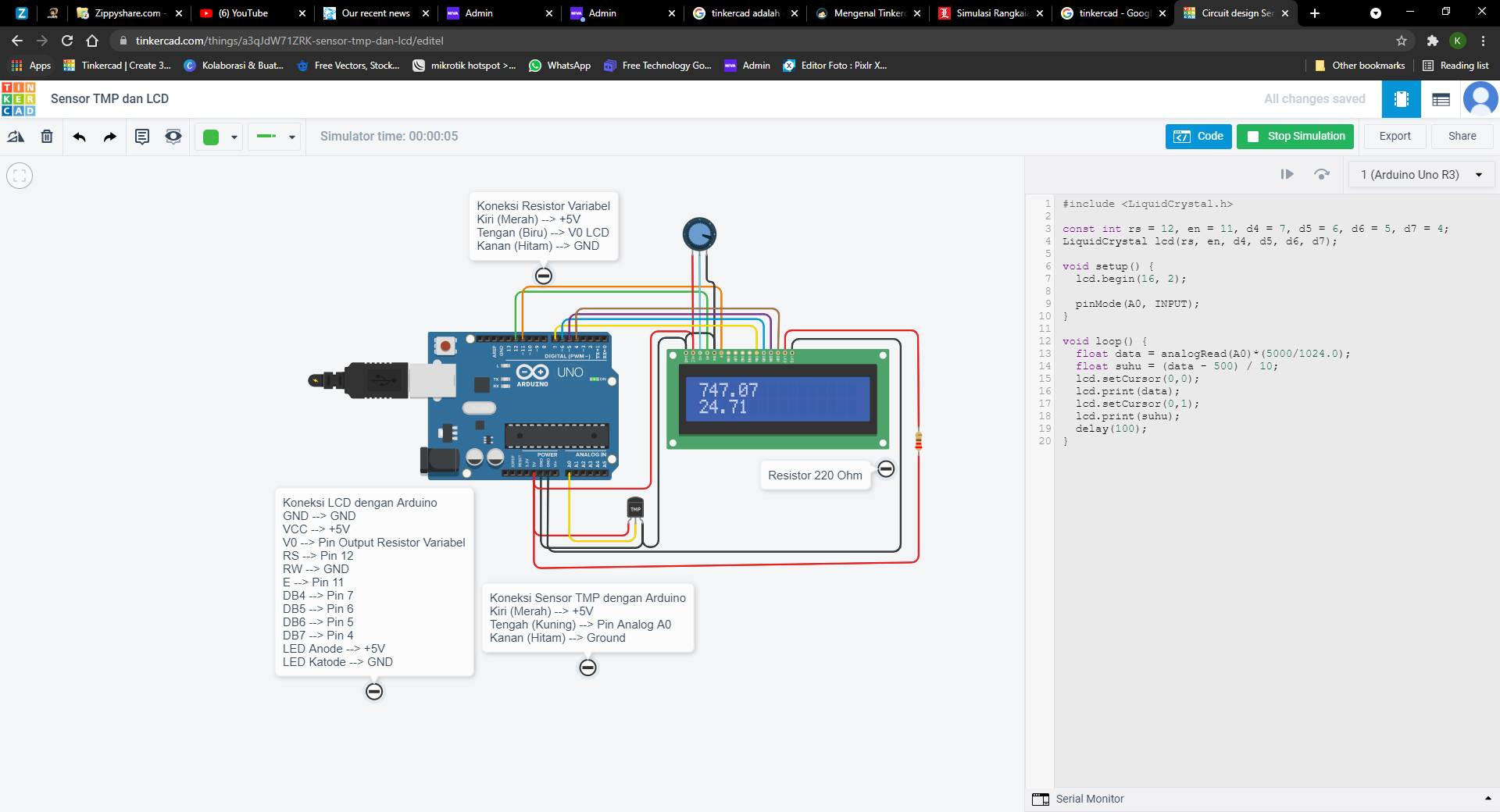Viewport: 1500px width, 812px height.
Task: Collapse the Koneksi Resistor Variabel note
Action: pos(544,276)
